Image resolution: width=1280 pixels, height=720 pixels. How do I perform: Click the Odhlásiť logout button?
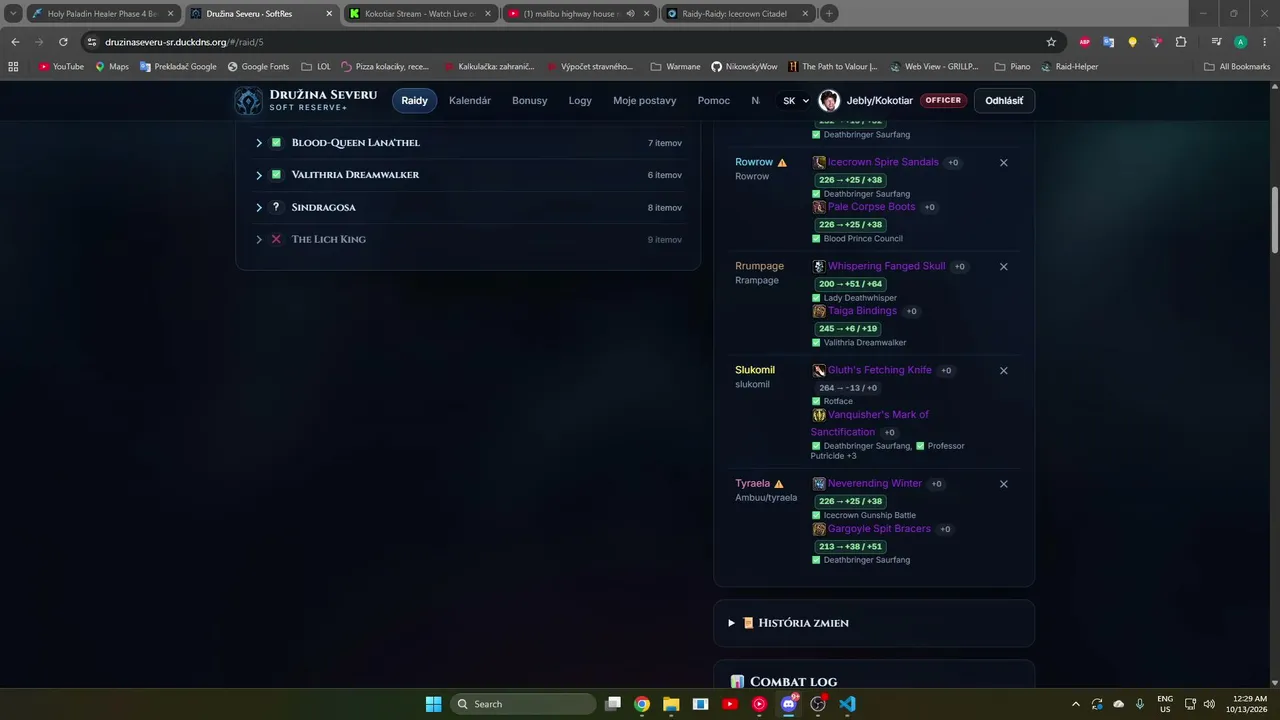1004,101
